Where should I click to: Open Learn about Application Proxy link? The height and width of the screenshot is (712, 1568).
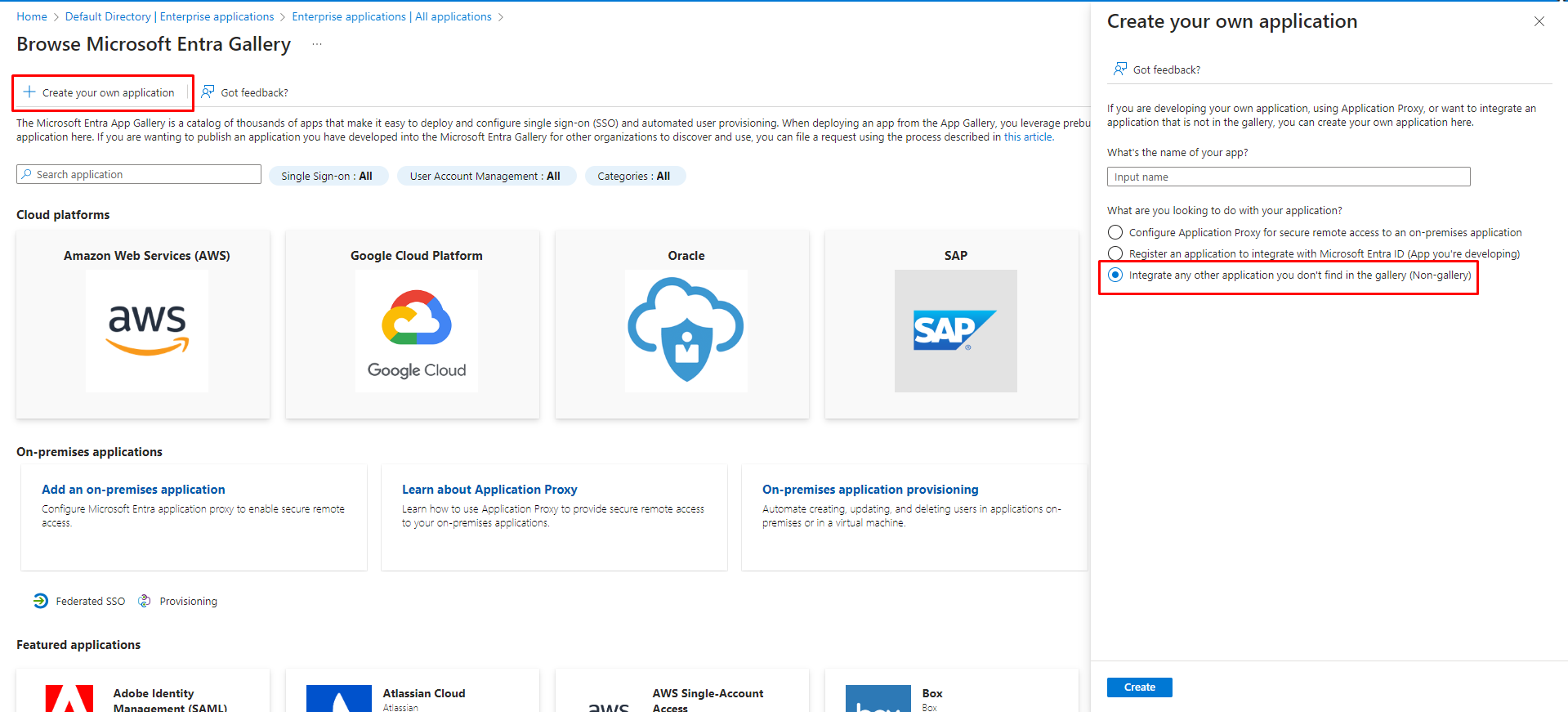[489, 489]
